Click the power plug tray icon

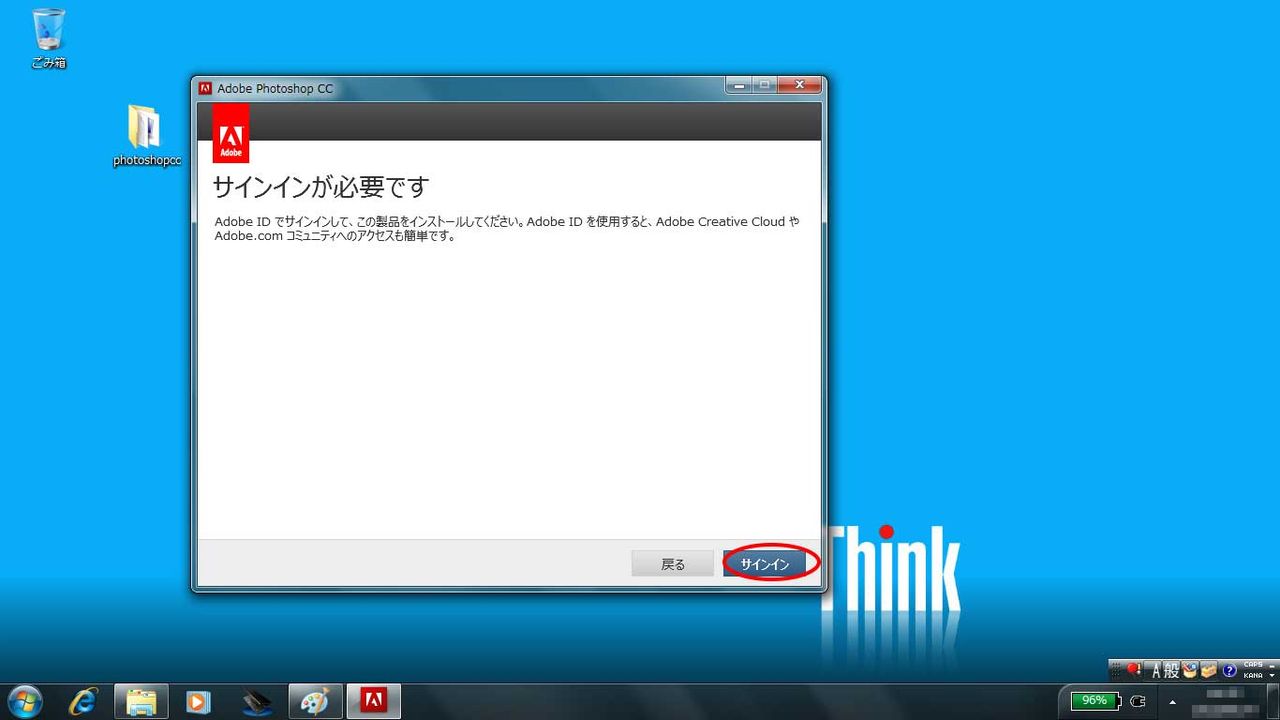click(1137, 701)
